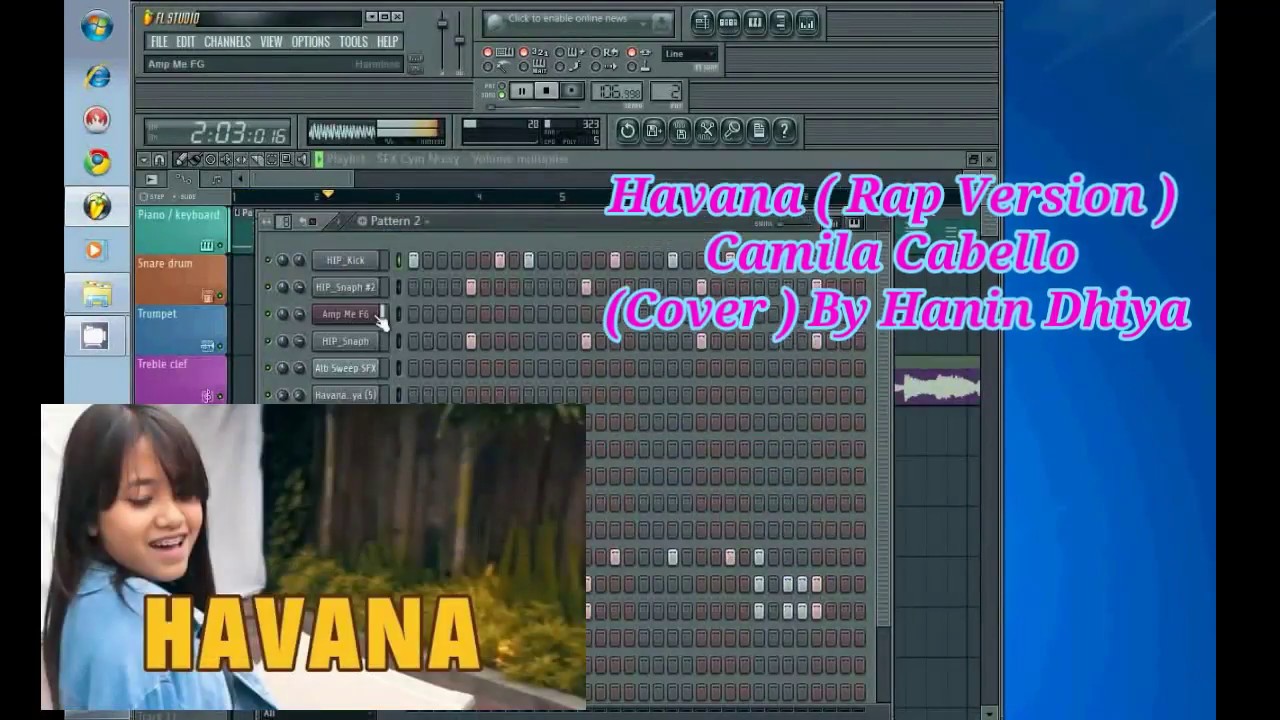
Task: Select the draw pencil tool in playlist
Action: click(180, 159)
